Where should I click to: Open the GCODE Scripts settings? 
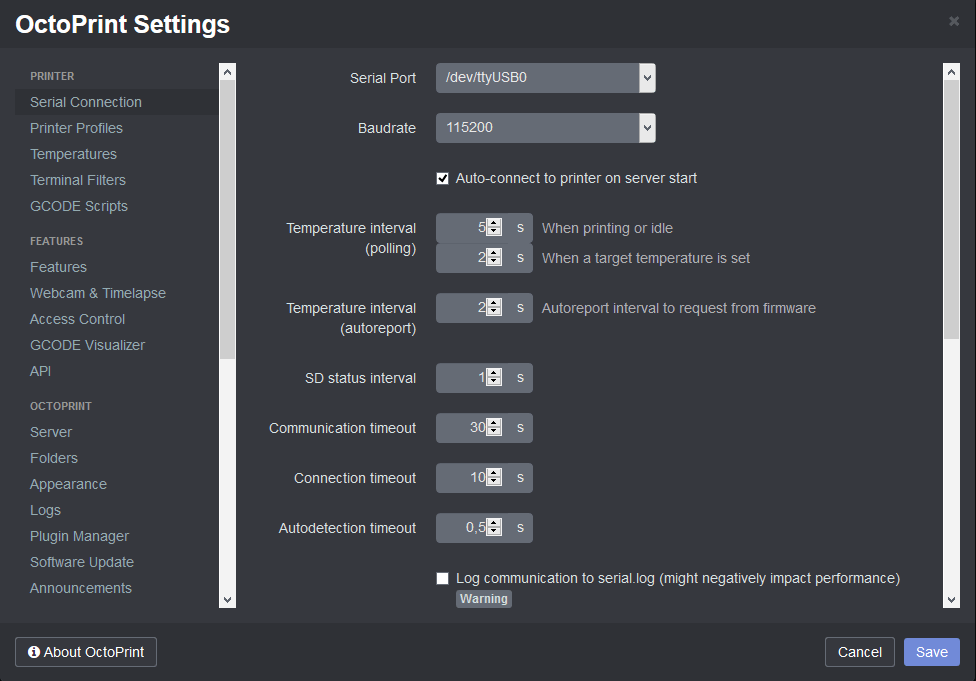tap(79, 206)
